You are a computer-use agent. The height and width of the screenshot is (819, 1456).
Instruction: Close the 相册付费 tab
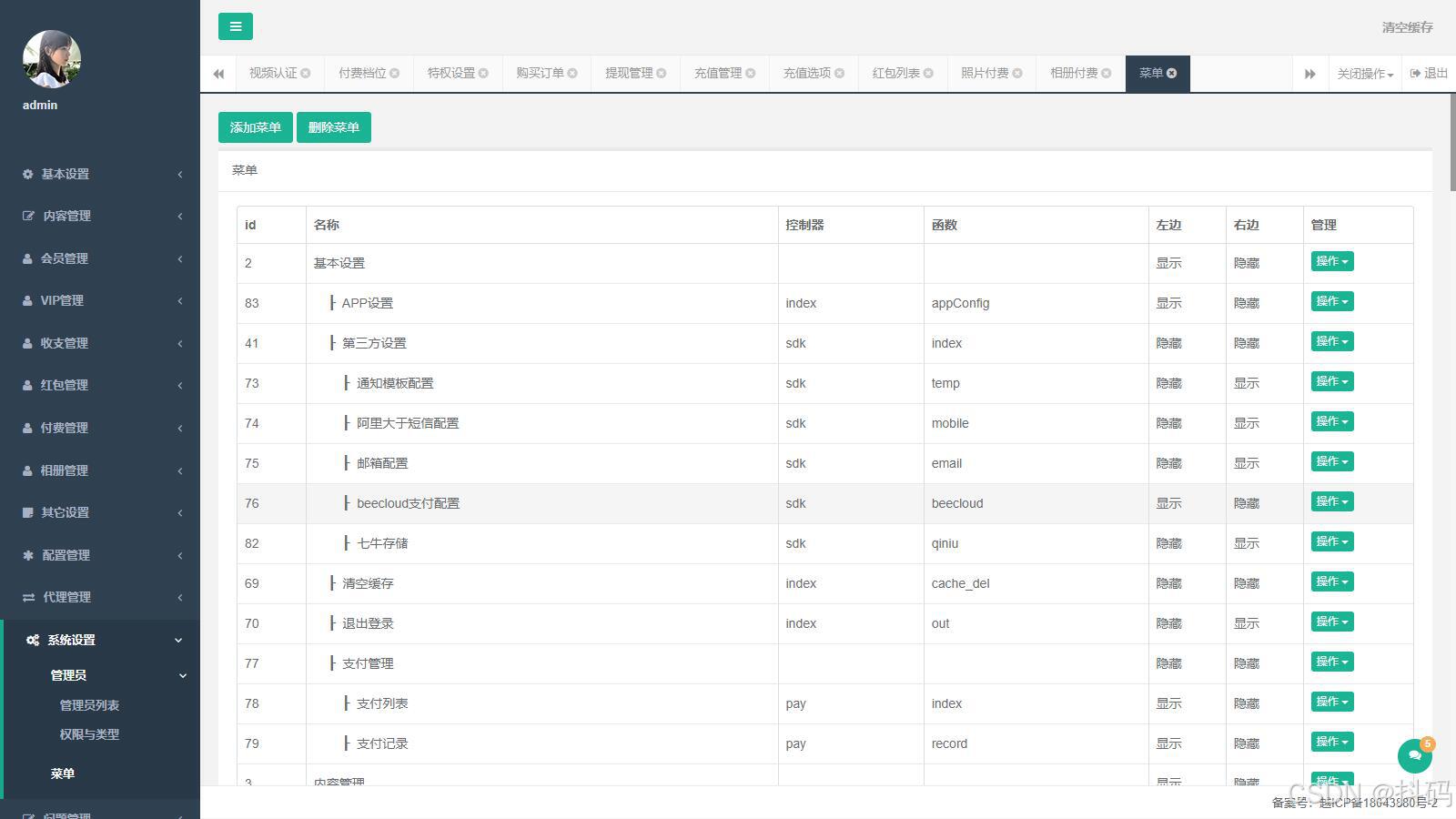[x=1107, y=74]
